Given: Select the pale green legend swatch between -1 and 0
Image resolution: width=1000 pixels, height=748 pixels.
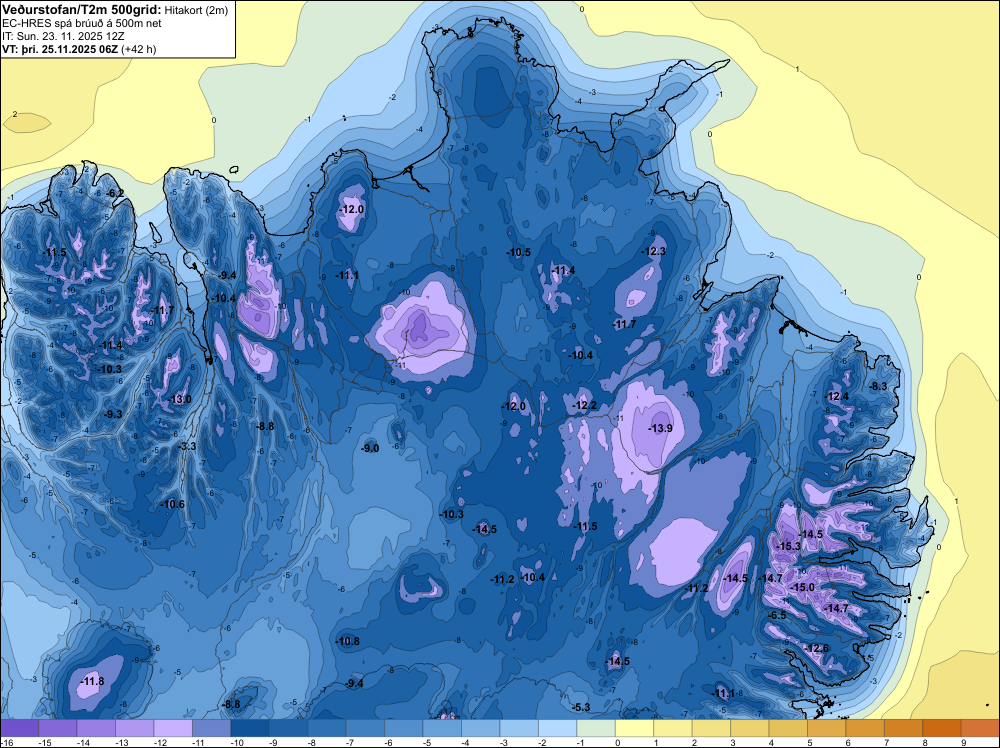Looking at the screenshot, I should pos(596,728).
